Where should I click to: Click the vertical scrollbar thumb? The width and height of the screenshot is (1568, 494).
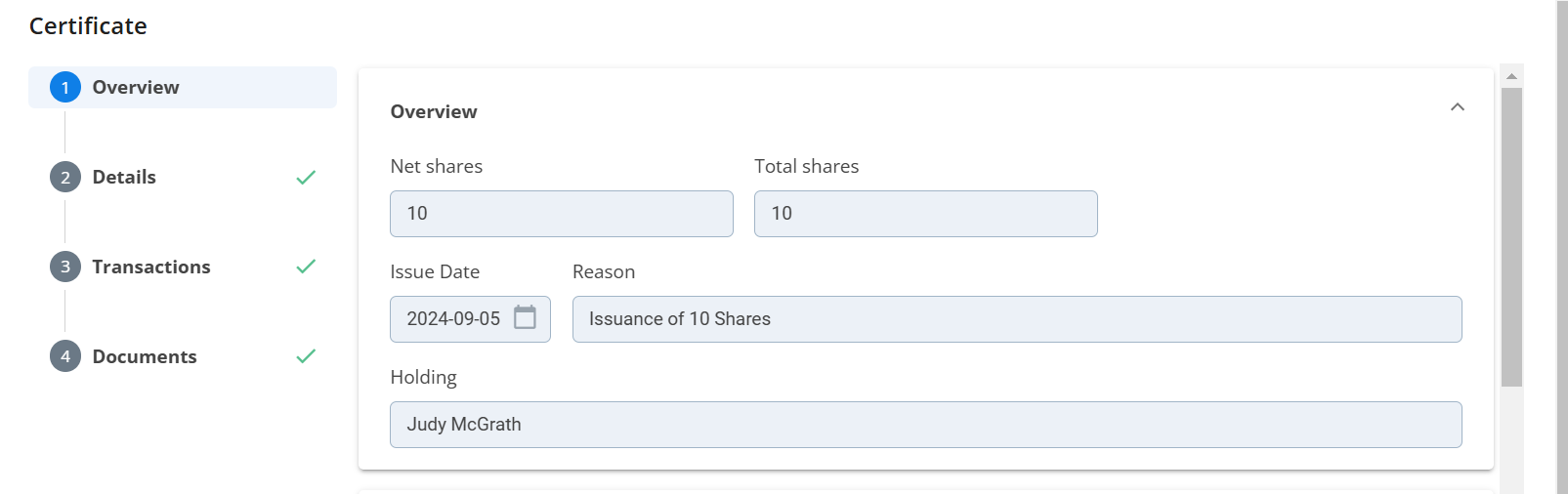pos(1511,236)
